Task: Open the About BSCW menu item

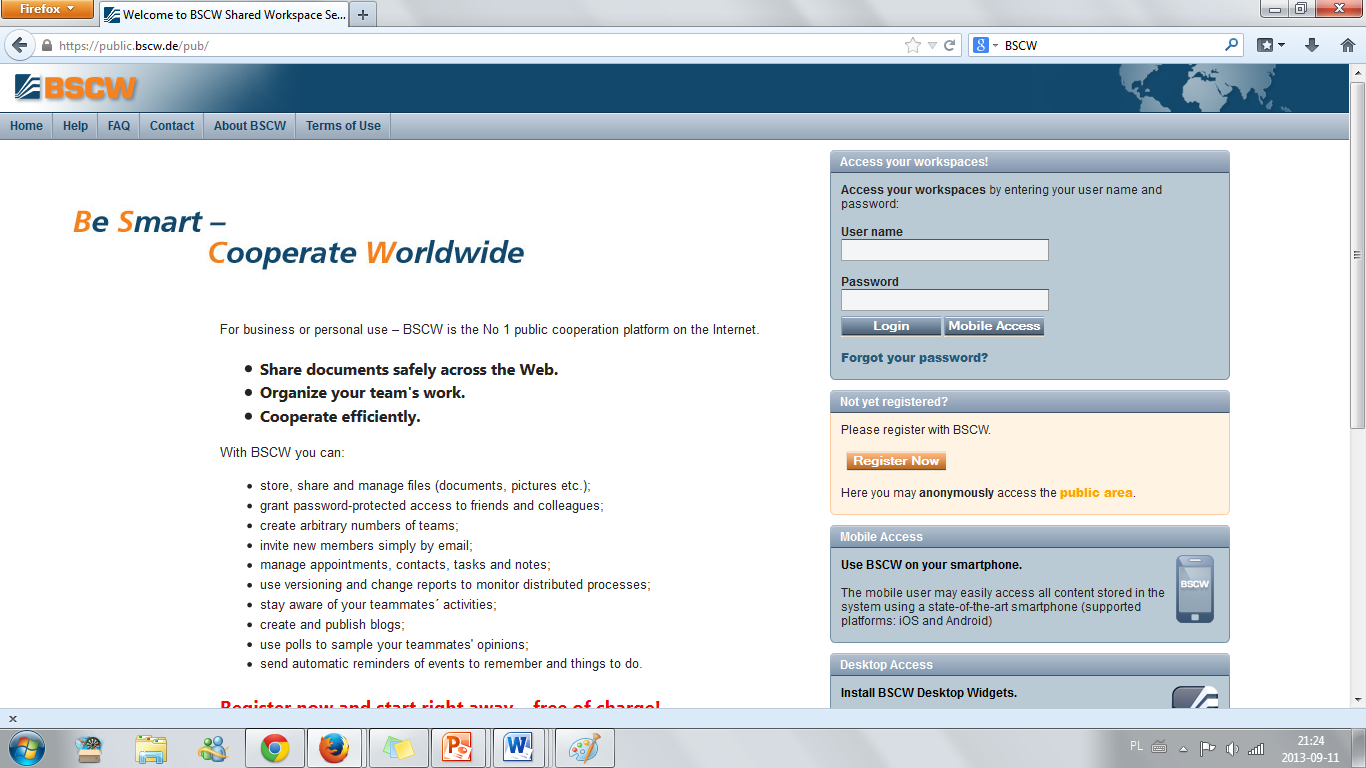Action: click(250, 126)
